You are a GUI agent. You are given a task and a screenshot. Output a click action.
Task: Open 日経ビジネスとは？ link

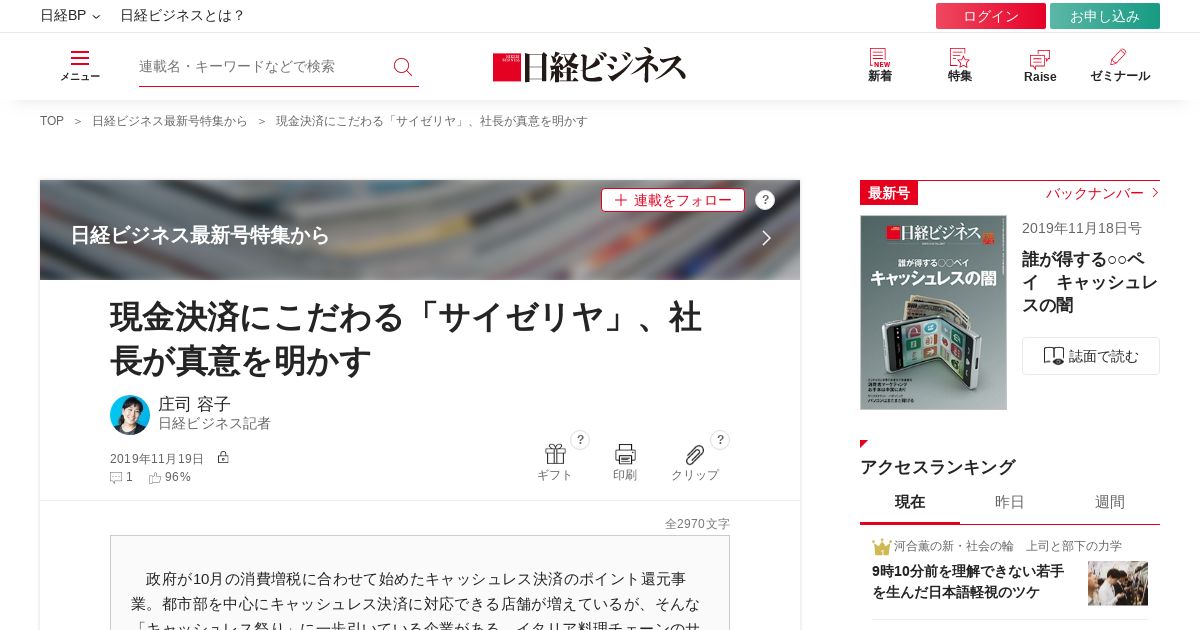tap(182, 16)
